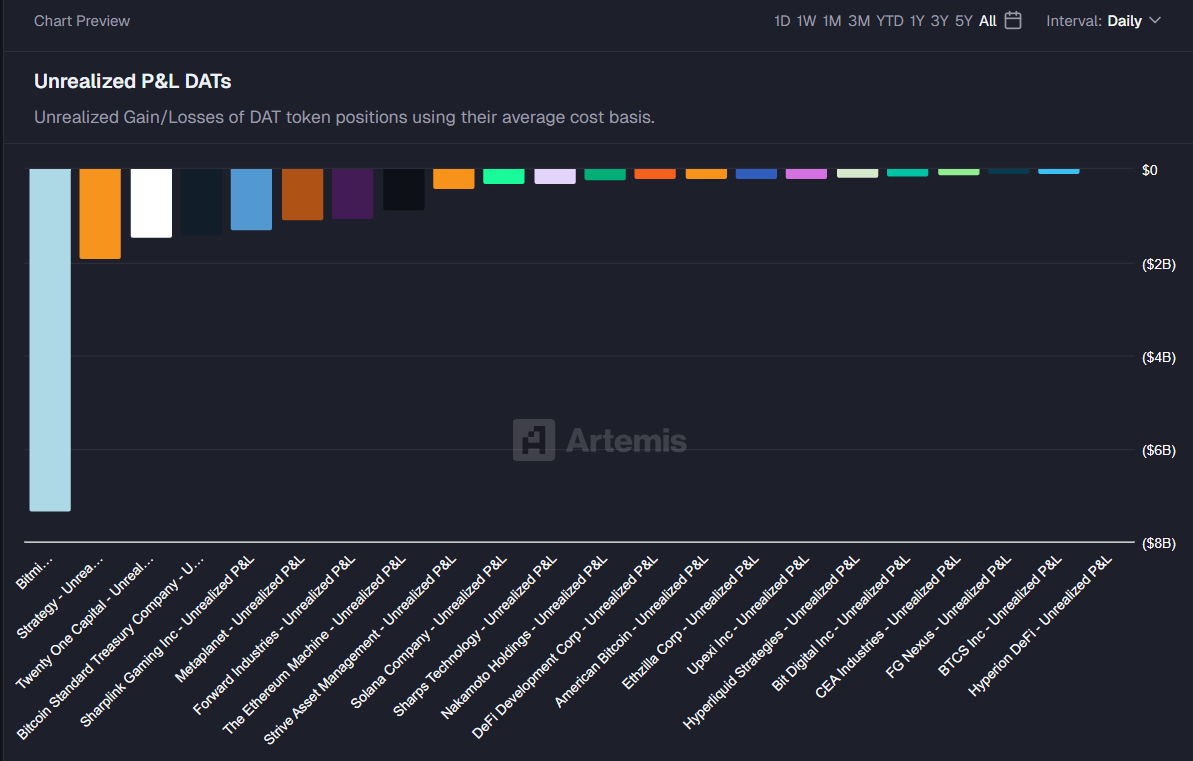Image resolution: width=1193 pixels, height=761 pixels.
Task: Click the Chart Preview label
Action: pos(82,21)
